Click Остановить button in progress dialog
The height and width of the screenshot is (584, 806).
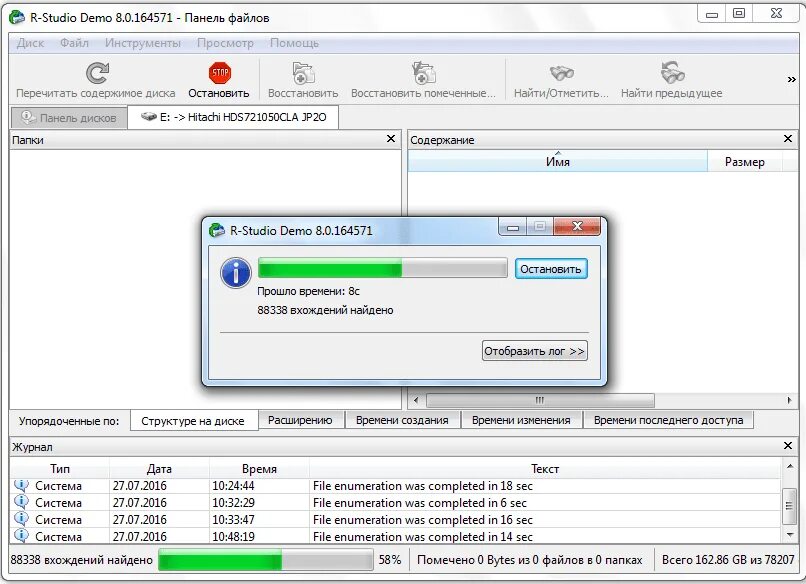pyautogui.click(x=551, y=269)
